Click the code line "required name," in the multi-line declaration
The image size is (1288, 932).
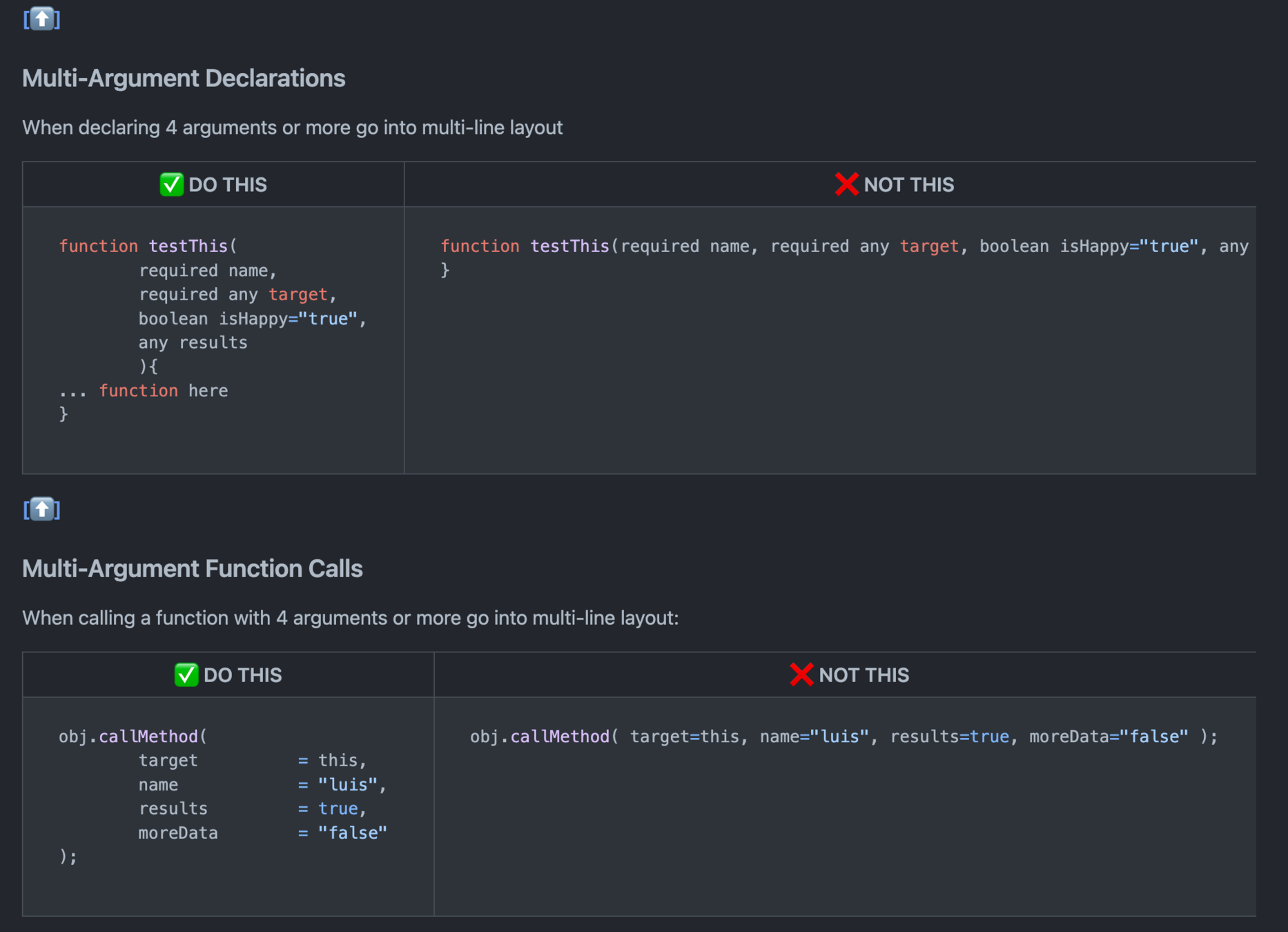208,271
